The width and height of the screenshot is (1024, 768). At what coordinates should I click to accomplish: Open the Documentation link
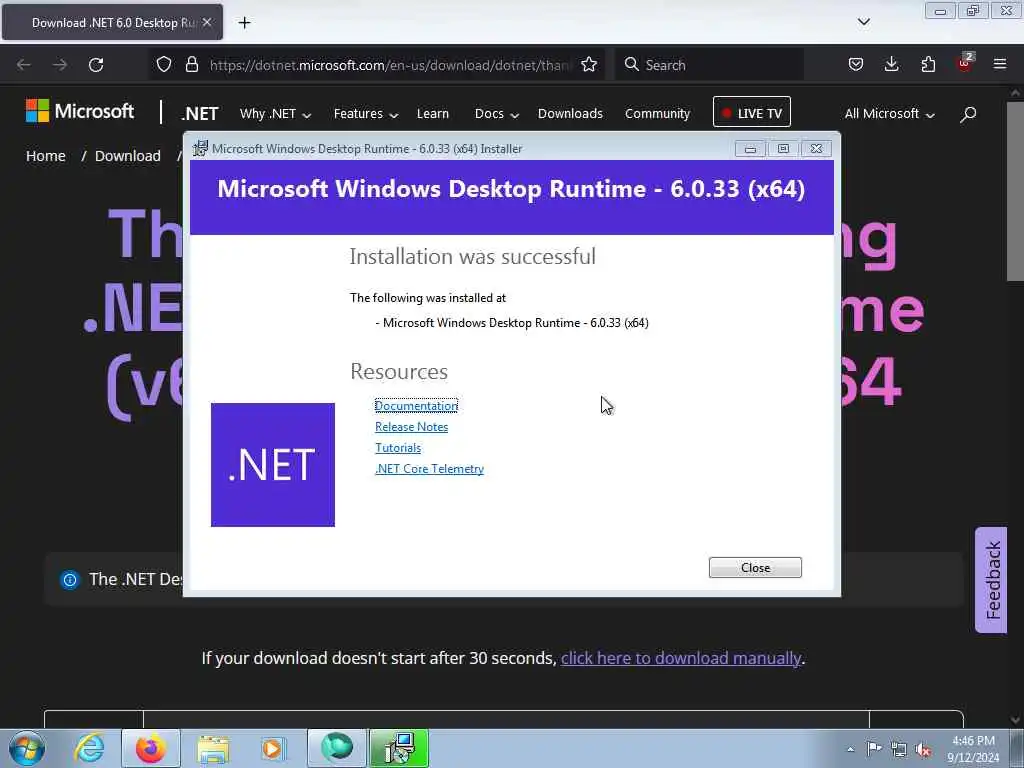click(x=416, y=406)
